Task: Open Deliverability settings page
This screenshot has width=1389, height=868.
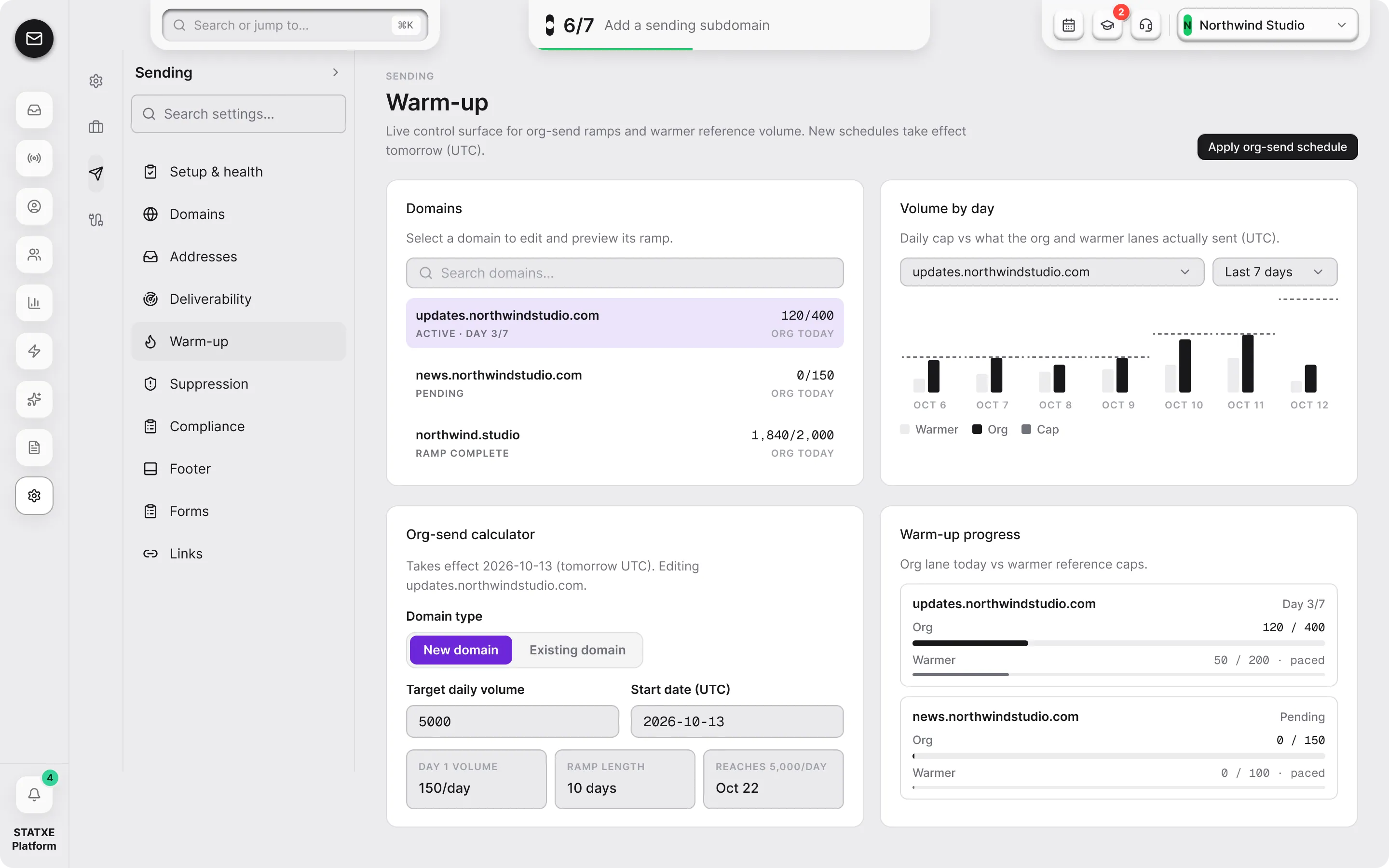Action: point(238,299)
